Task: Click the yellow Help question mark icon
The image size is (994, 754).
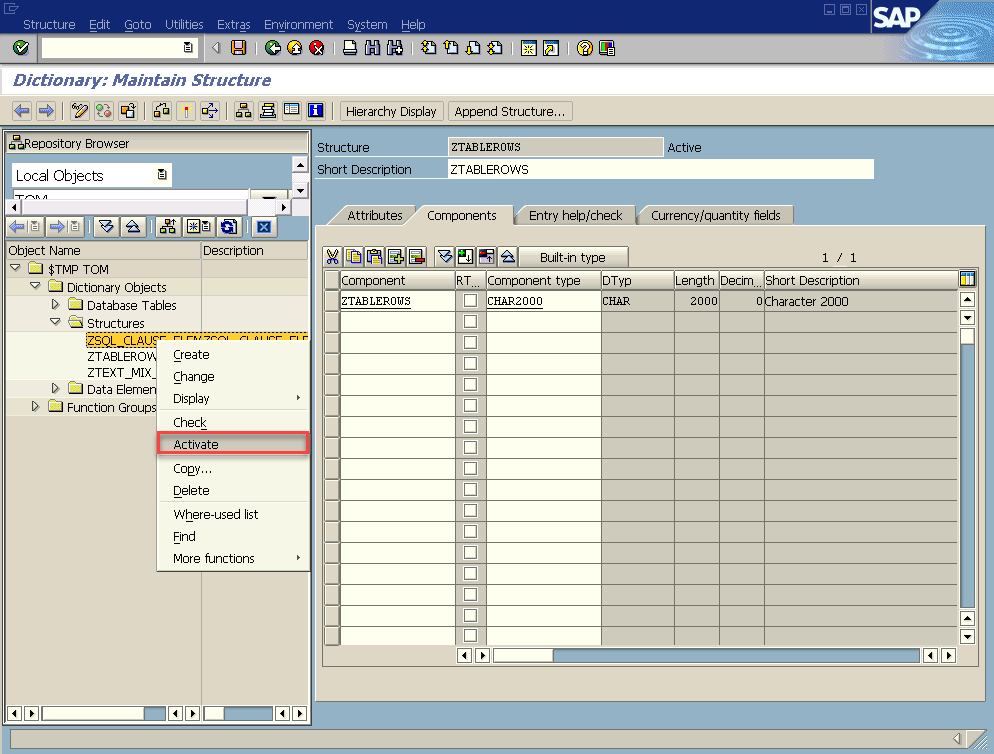Action: pos(585,48)
